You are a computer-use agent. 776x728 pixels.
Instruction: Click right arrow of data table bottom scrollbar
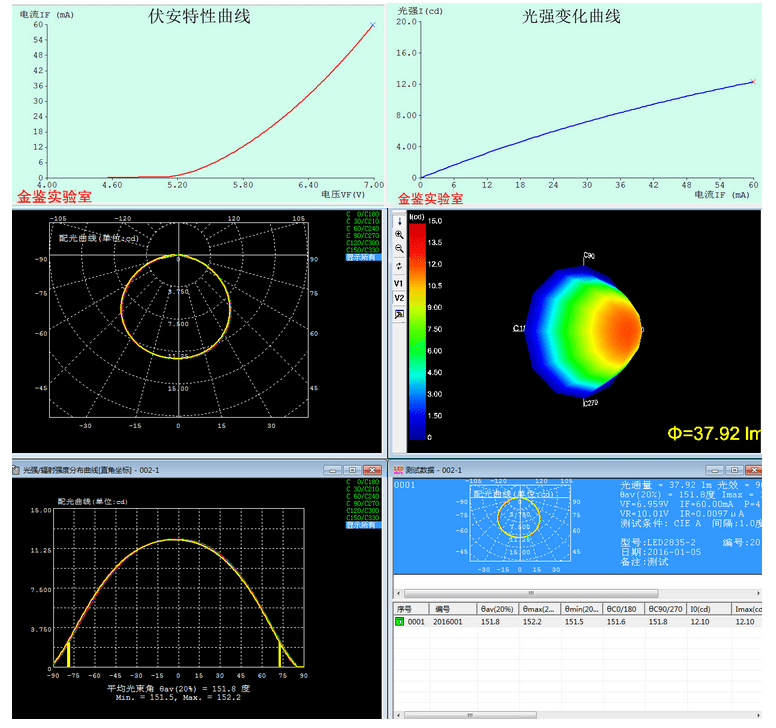click(x=758, y=715)
